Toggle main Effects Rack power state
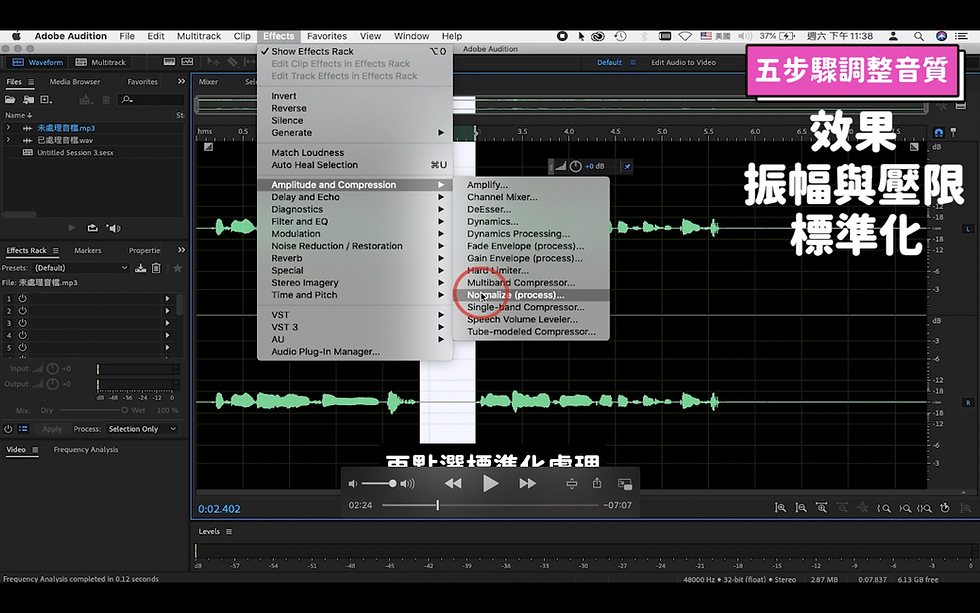 pyautogui.click(x=8, y=429)
